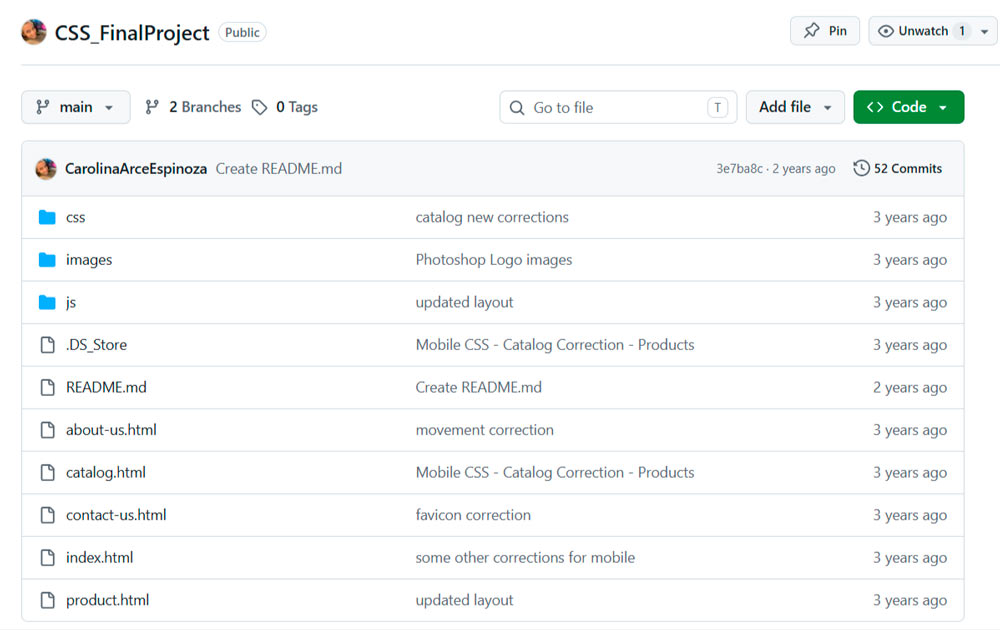View the 52 Commits history
The height and width of the screenshot is (630, 1000).
click(898, 168)
